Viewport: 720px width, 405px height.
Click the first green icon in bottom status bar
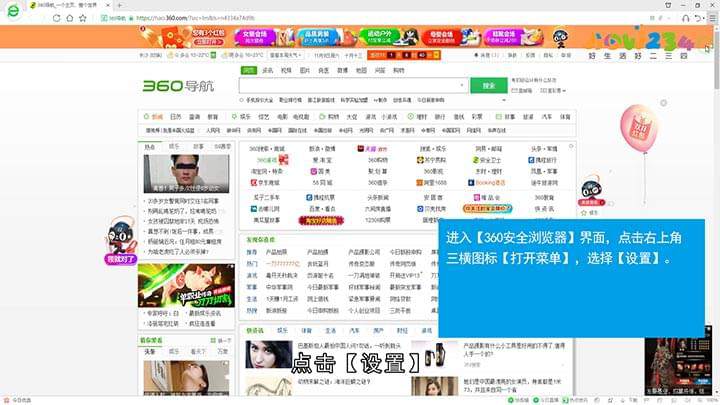point(510,400)
